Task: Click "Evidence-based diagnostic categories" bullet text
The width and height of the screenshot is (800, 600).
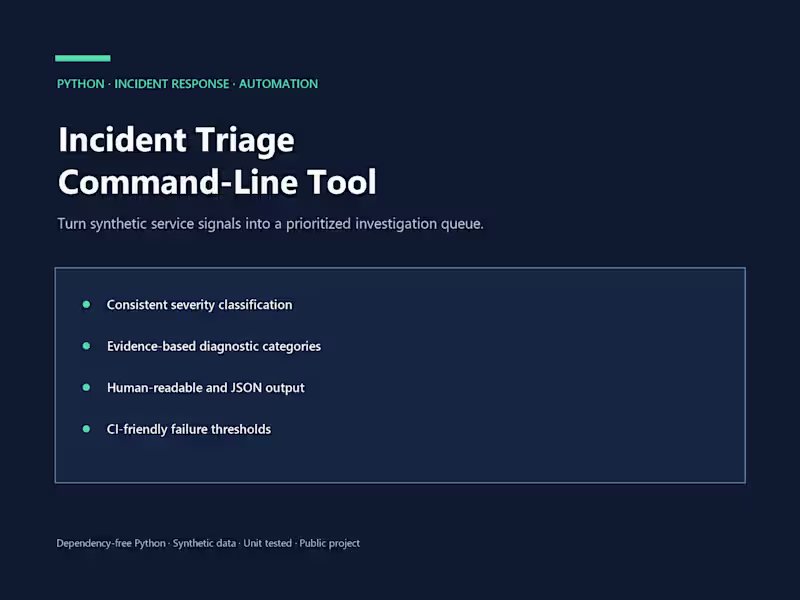Action: click(x=214, y=346)
